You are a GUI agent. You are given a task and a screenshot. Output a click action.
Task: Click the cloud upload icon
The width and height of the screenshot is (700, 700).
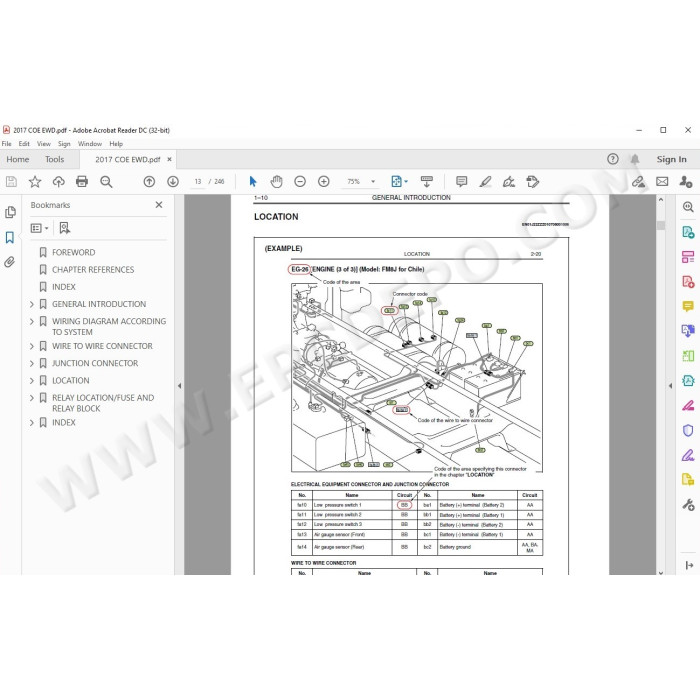click(58, 182)
